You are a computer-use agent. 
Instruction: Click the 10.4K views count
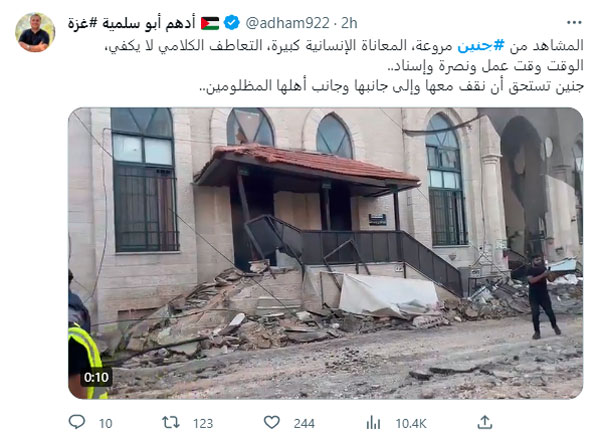coord(411,423)
